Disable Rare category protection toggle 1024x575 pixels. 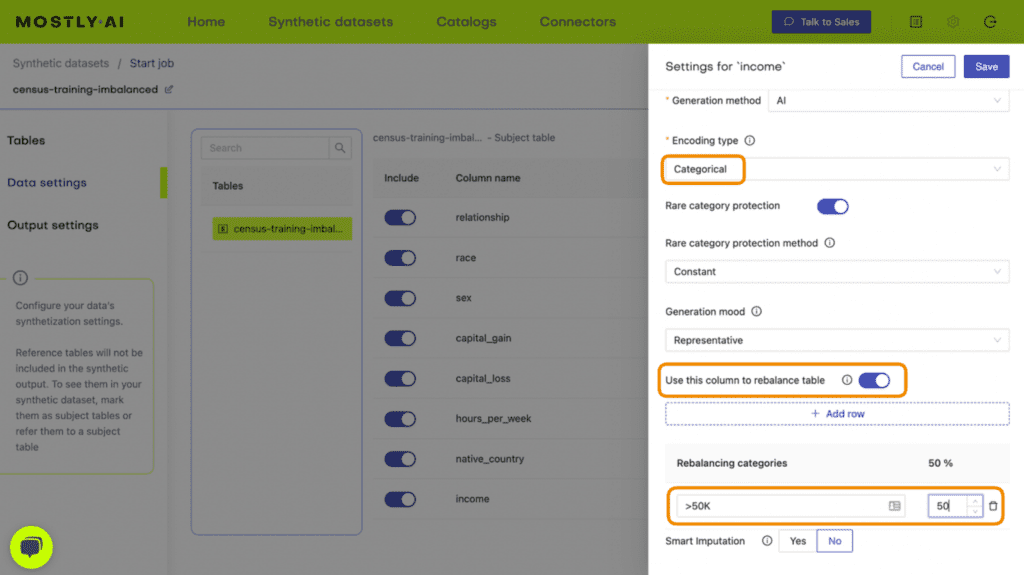point(832,206)
